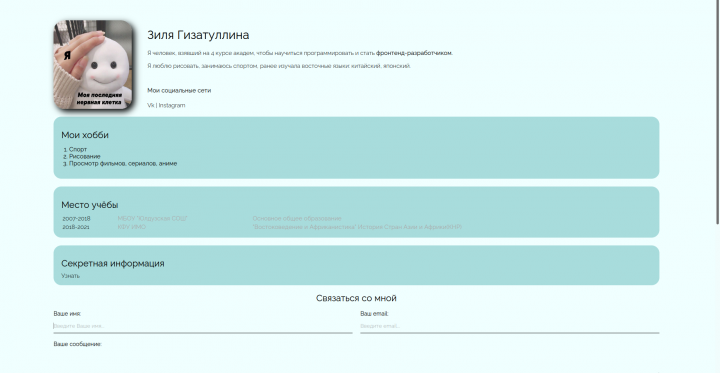Viewport: 720px width, 373px height.
Task: Select the Спорт hobby list item
Action: (x=78, y=149)
